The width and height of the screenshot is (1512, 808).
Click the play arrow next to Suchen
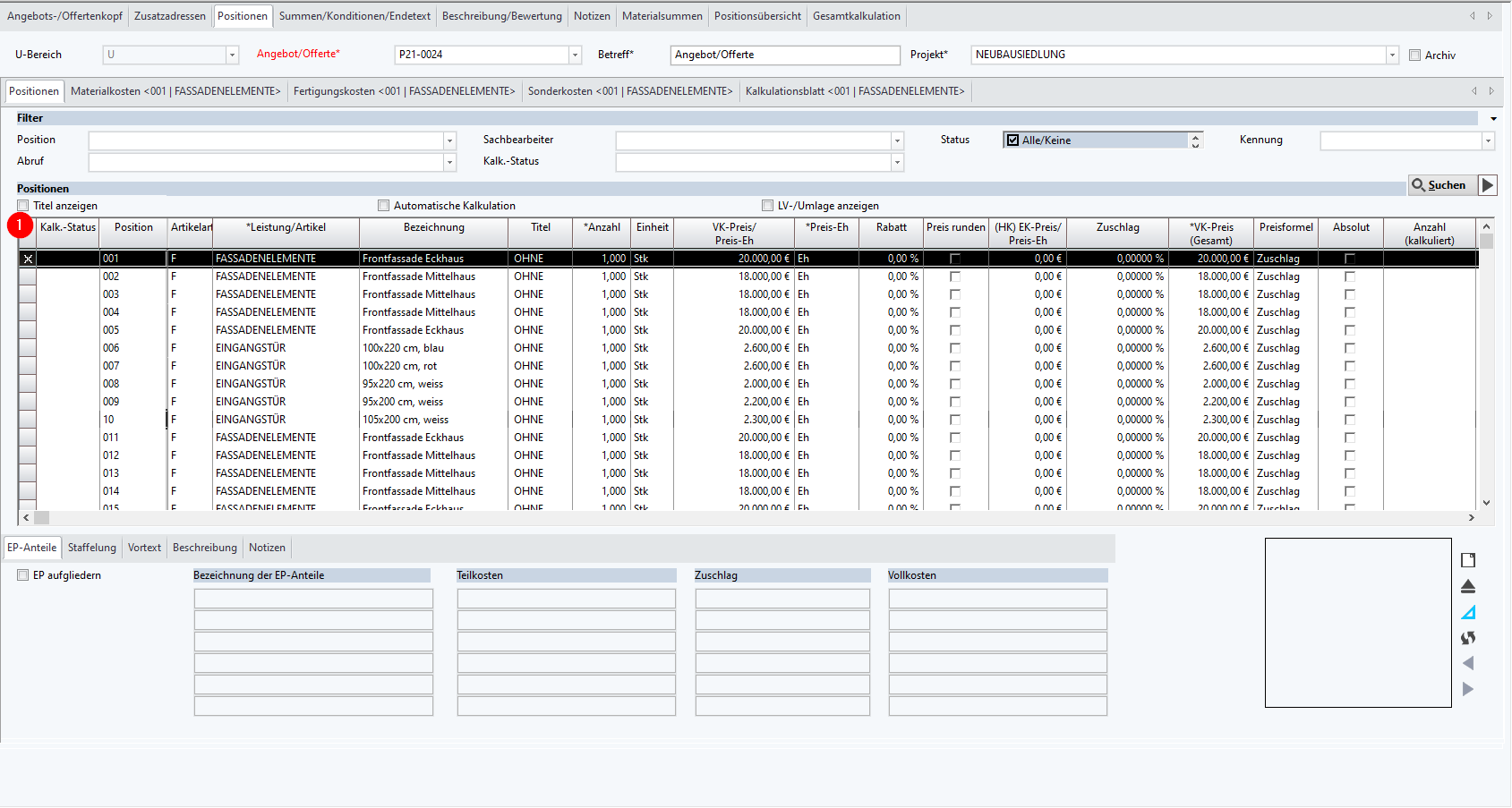pyautogui.click(x=1488, y=185)
